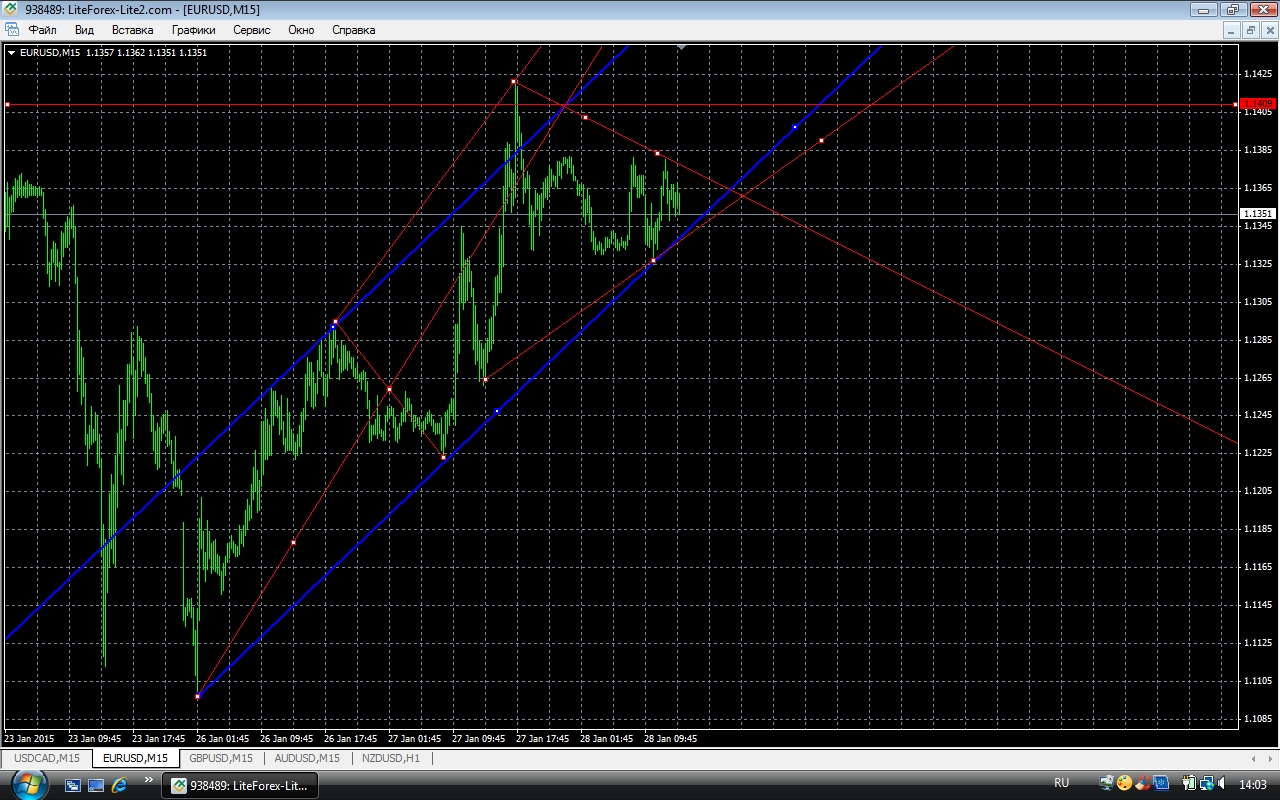Click the MetaTrader document icon in the menu bar
This screenshot has height=800, width=1280.
tap(13, 30)
